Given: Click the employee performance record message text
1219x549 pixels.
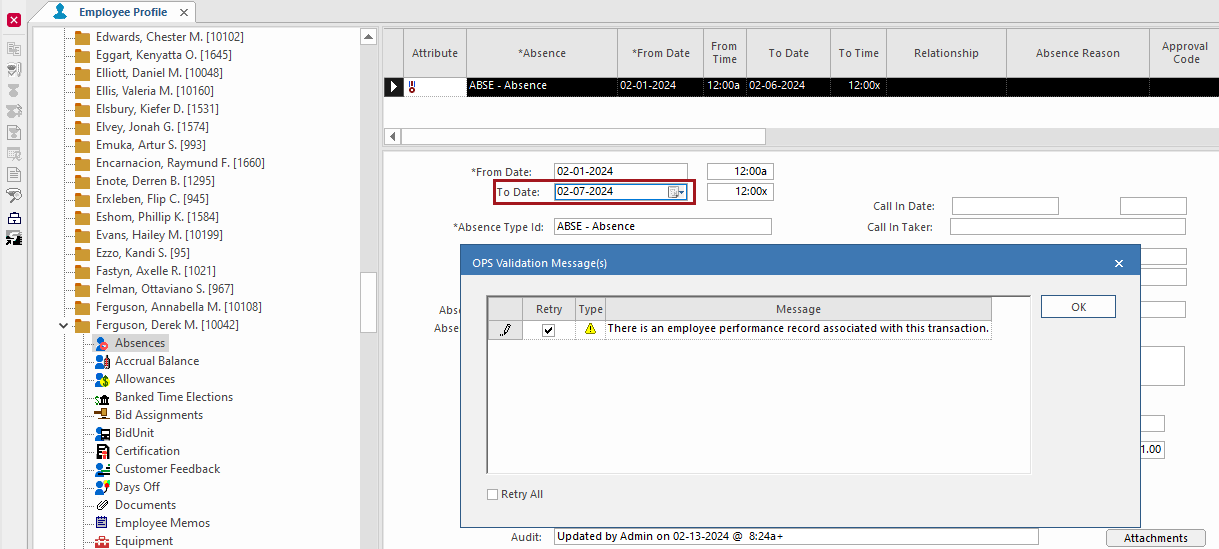Looking at the screenshot, I should click(798, 329).
